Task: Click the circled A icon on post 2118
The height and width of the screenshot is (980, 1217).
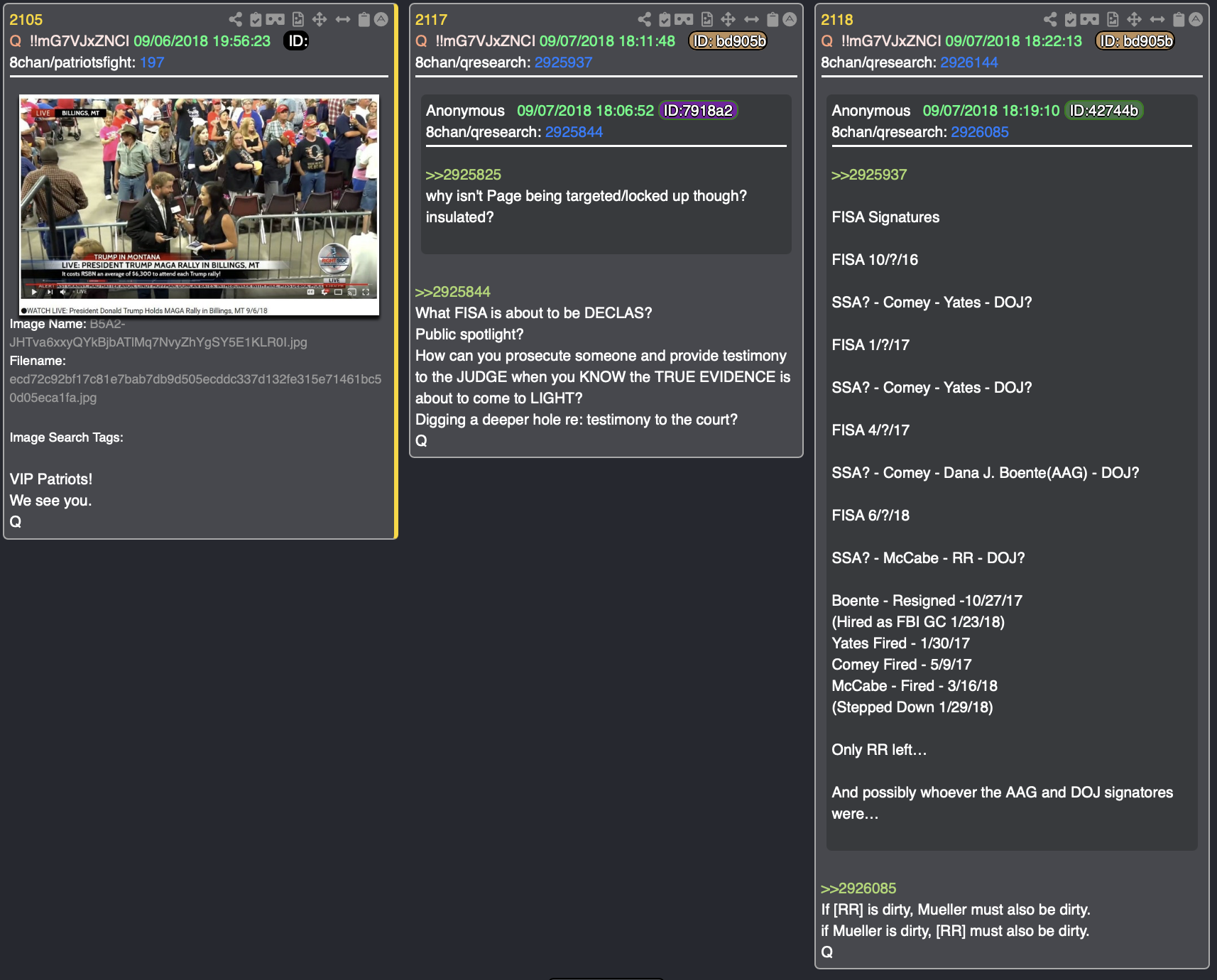Action: point(1196,20)
